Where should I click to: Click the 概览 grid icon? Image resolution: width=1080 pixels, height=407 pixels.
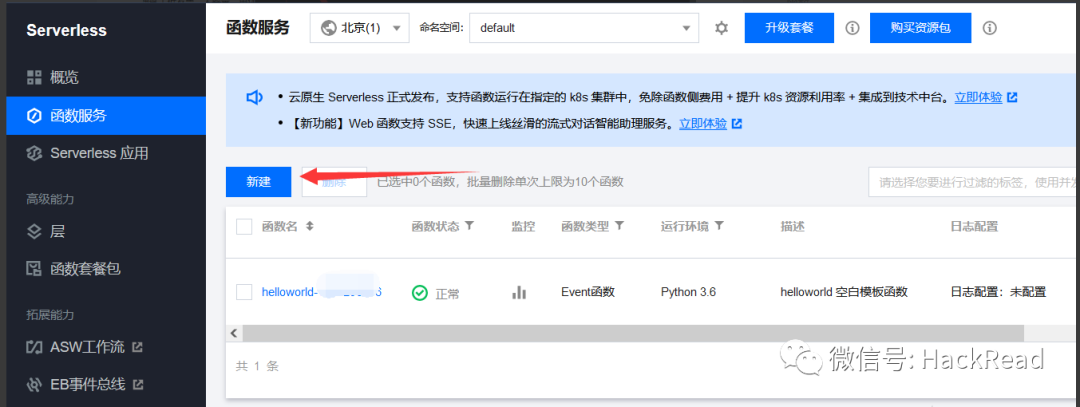[34, 77]
